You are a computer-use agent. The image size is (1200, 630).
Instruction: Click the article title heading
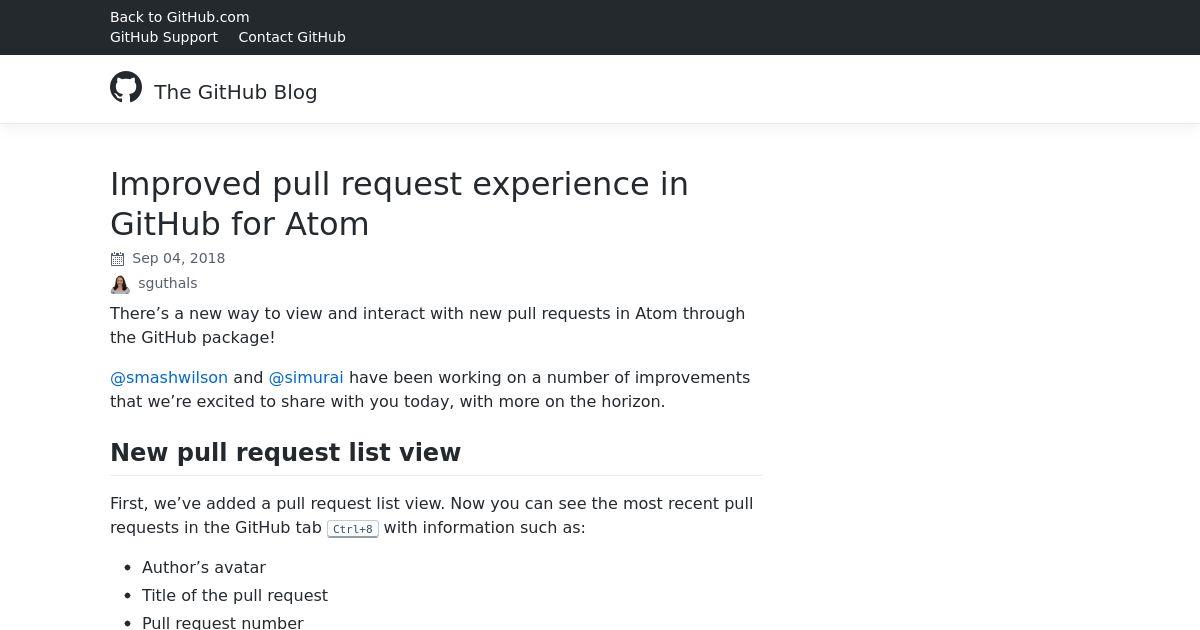(x=400, y=204)
